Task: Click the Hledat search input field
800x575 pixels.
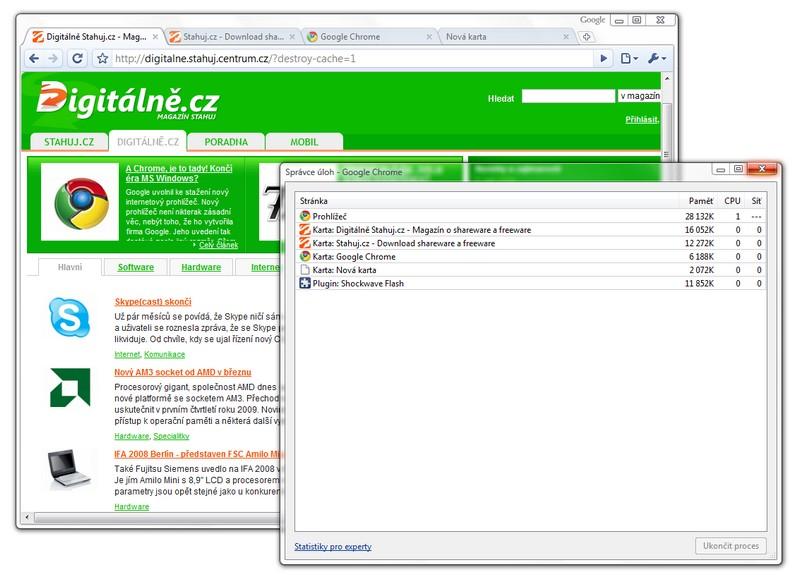Action: (568, 96)
